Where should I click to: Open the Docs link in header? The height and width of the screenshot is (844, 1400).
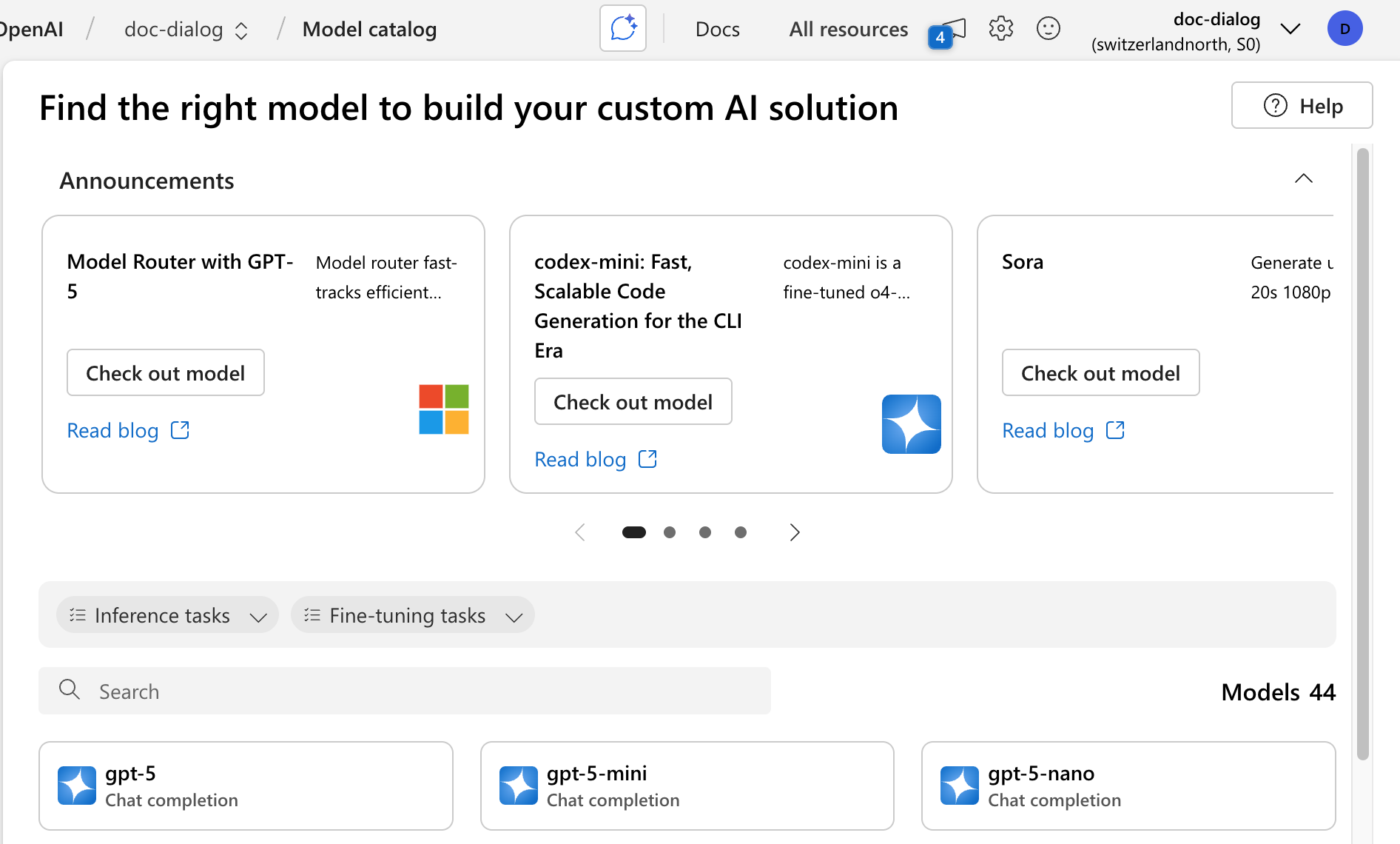717,30
